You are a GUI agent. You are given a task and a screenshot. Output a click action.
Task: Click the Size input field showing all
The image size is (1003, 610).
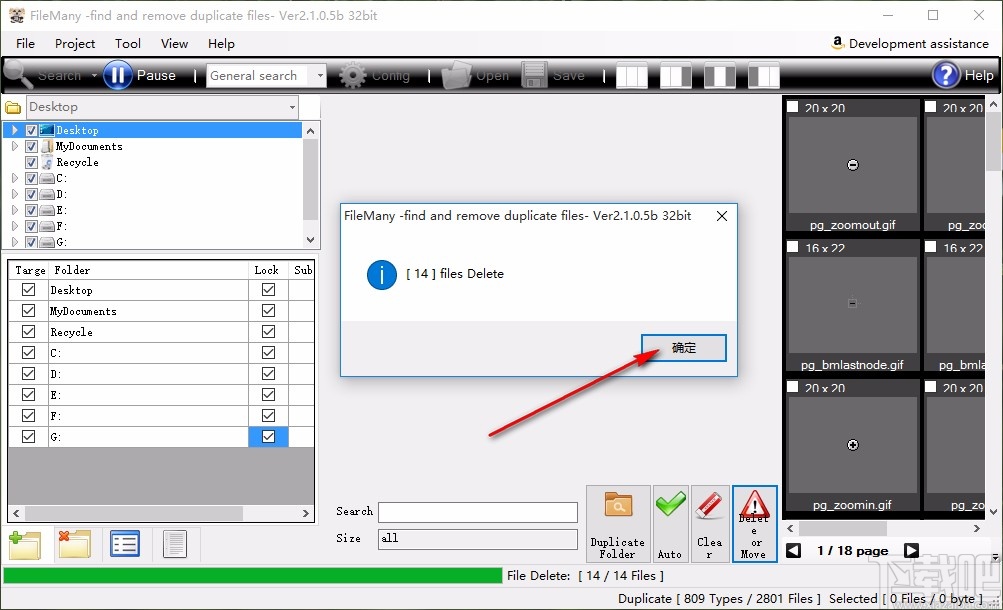(478, 538)
